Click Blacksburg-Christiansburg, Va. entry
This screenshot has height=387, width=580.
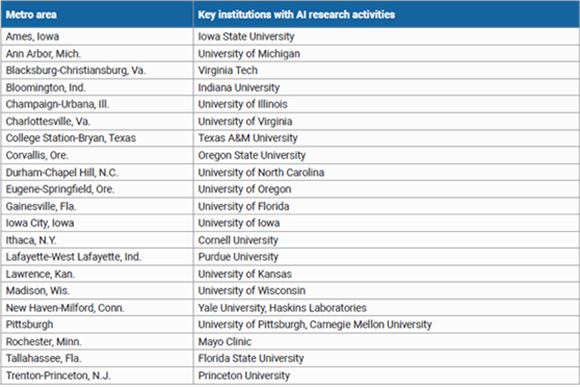point(97,70)
